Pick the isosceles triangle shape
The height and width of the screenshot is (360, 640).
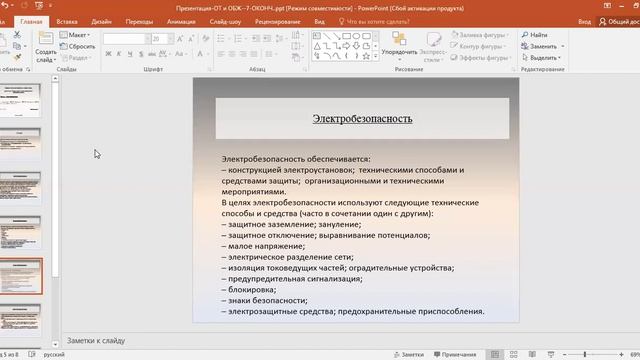317,46
